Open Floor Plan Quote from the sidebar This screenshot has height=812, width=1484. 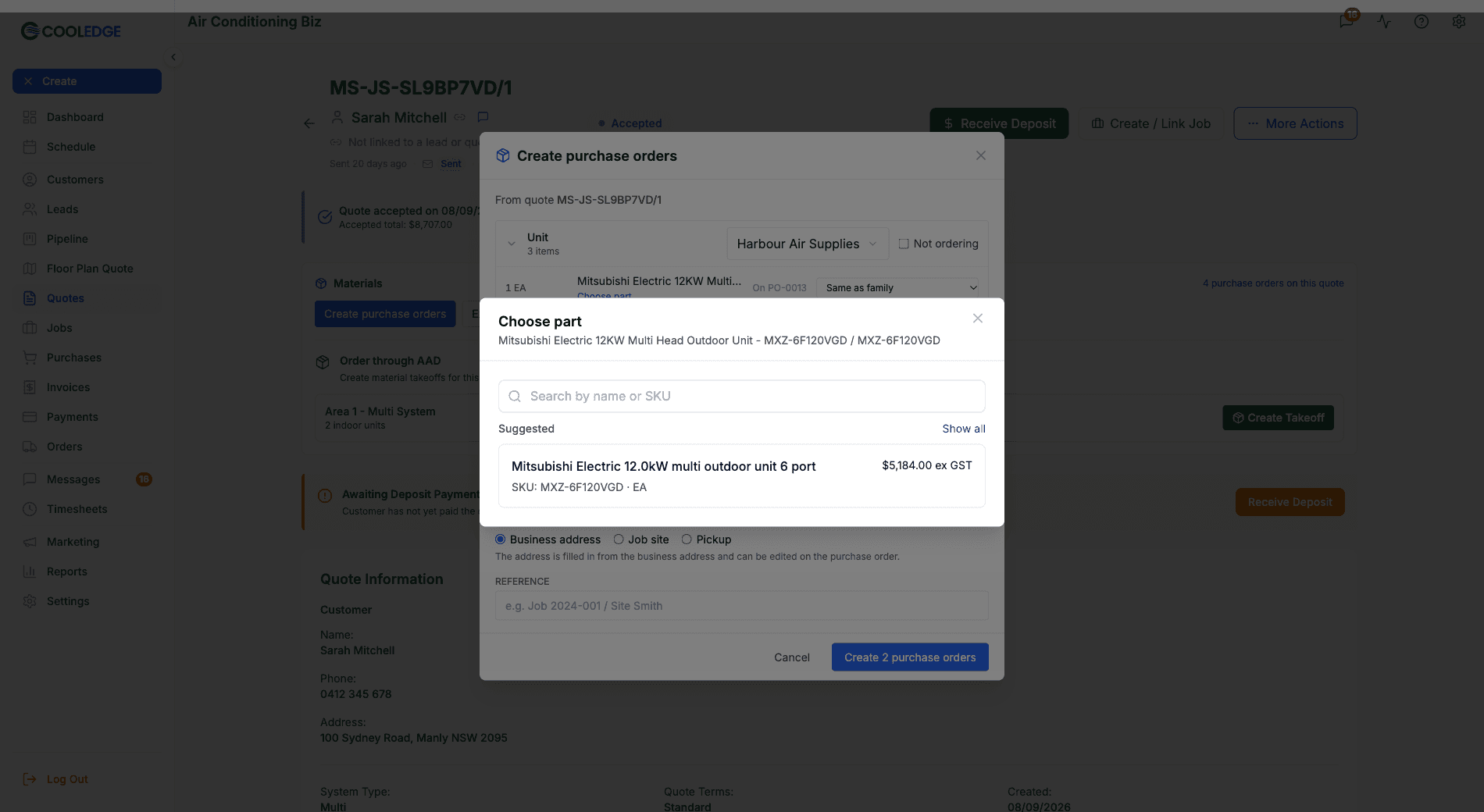(90, 269)
